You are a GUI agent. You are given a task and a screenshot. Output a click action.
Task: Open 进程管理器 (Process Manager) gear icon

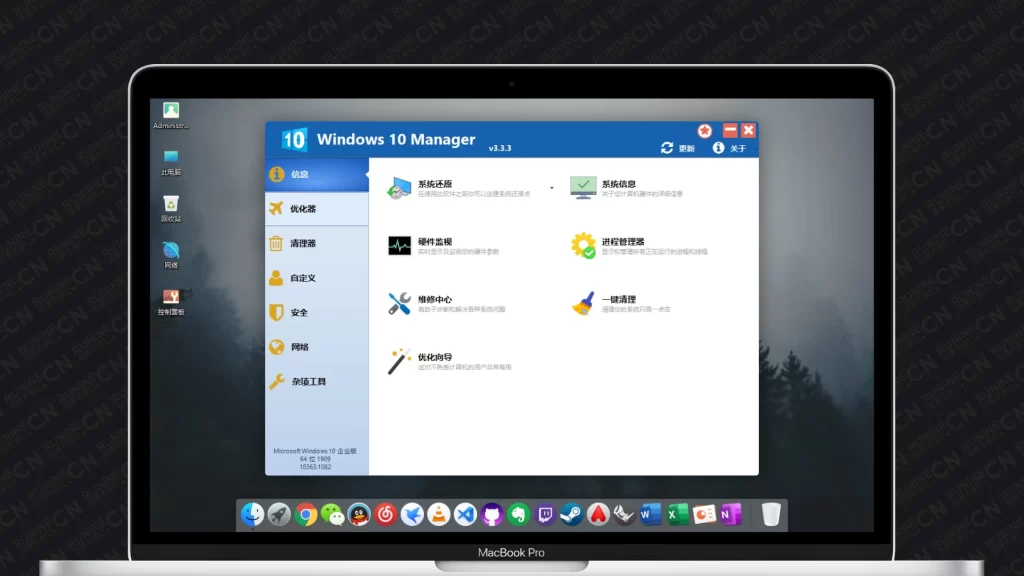pos(583,245)
